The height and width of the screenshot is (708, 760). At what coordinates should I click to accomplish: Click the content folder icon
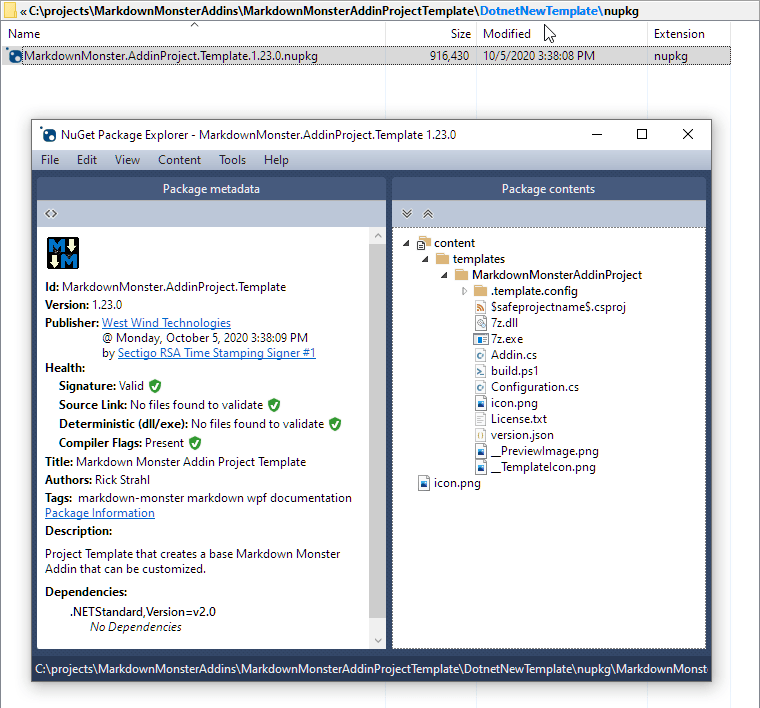[424, 243]
